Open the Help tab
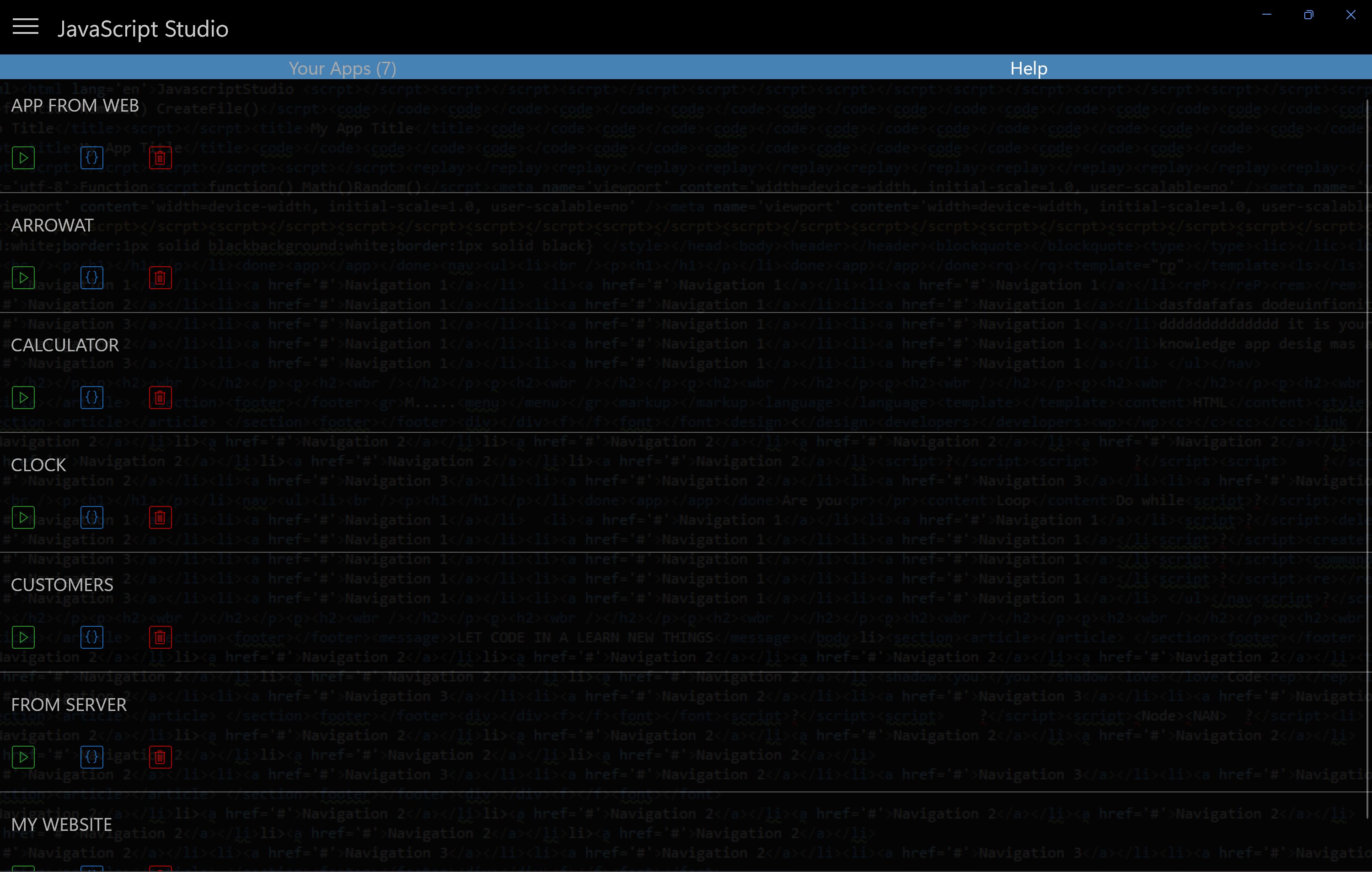The image size is (1372, 872). point(1029,68)
